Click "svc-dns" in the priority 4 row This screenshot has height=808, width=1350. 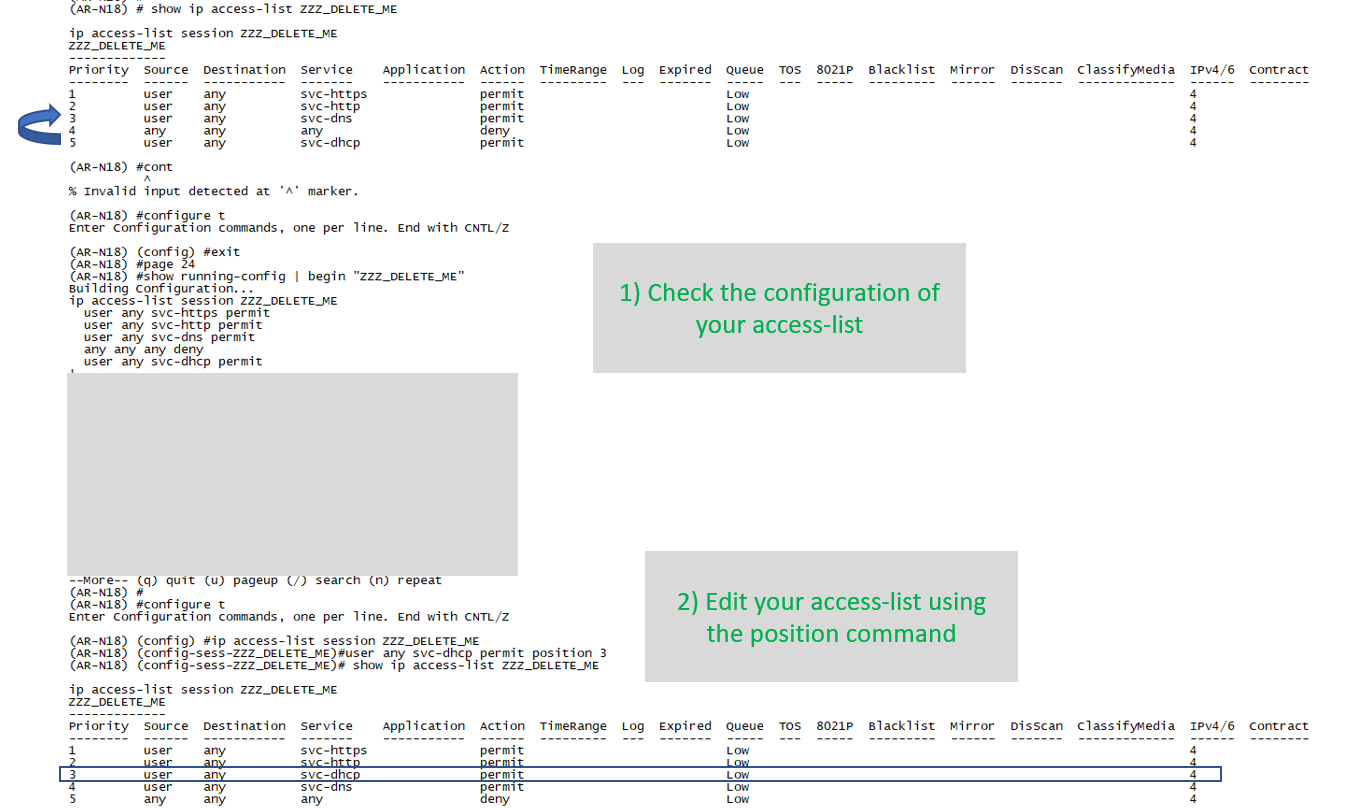point(326,787)
